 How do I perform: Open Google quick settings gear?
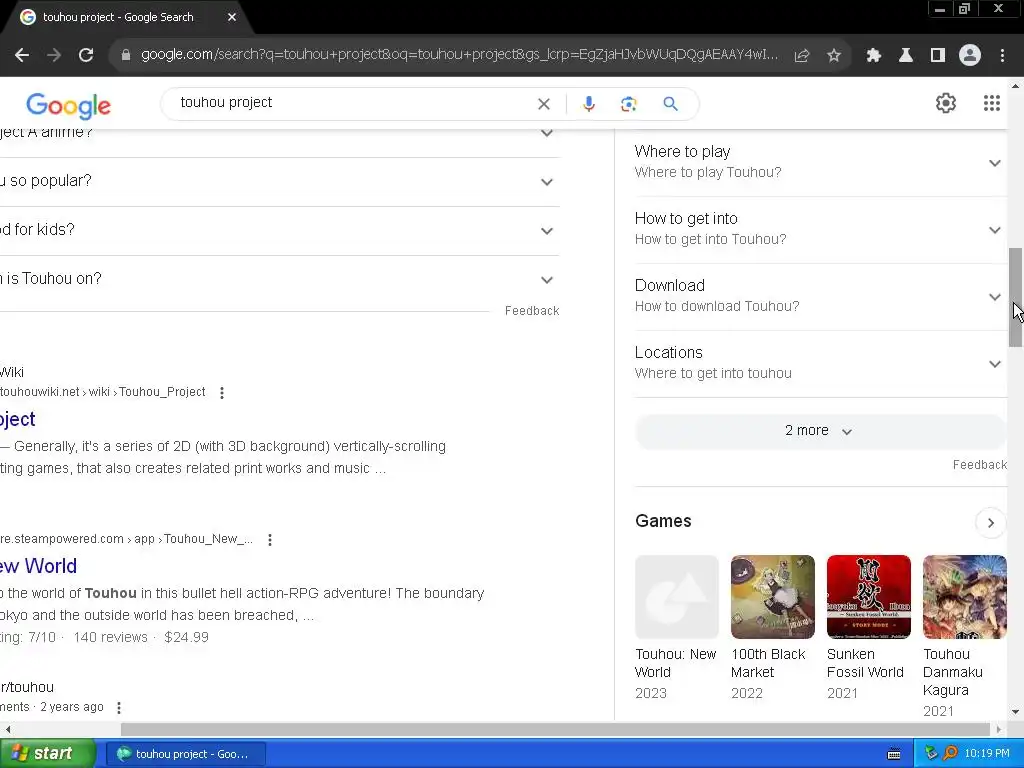pos(946,103)
